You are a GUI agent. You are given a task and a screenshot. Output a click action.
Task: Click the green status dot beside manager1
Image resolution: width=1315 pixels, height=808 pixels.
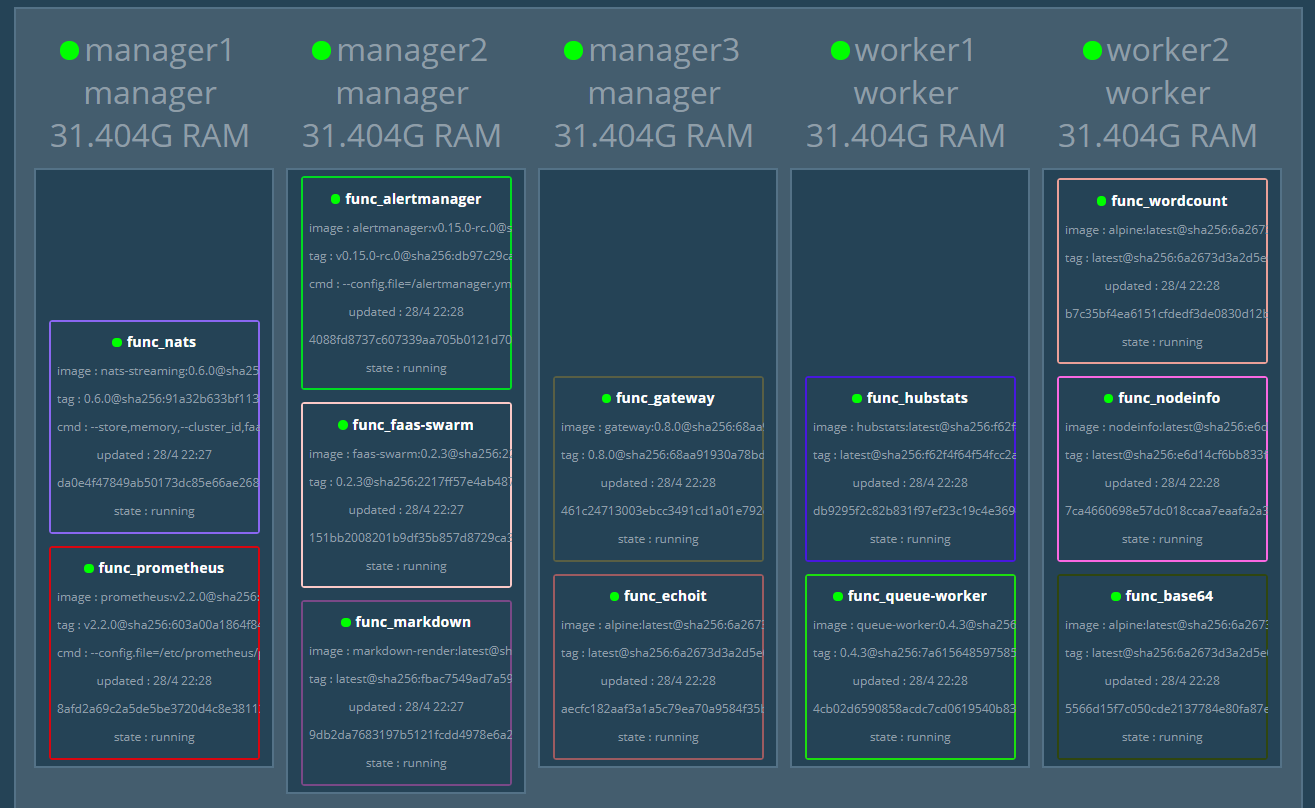click(x=69, y=50)
